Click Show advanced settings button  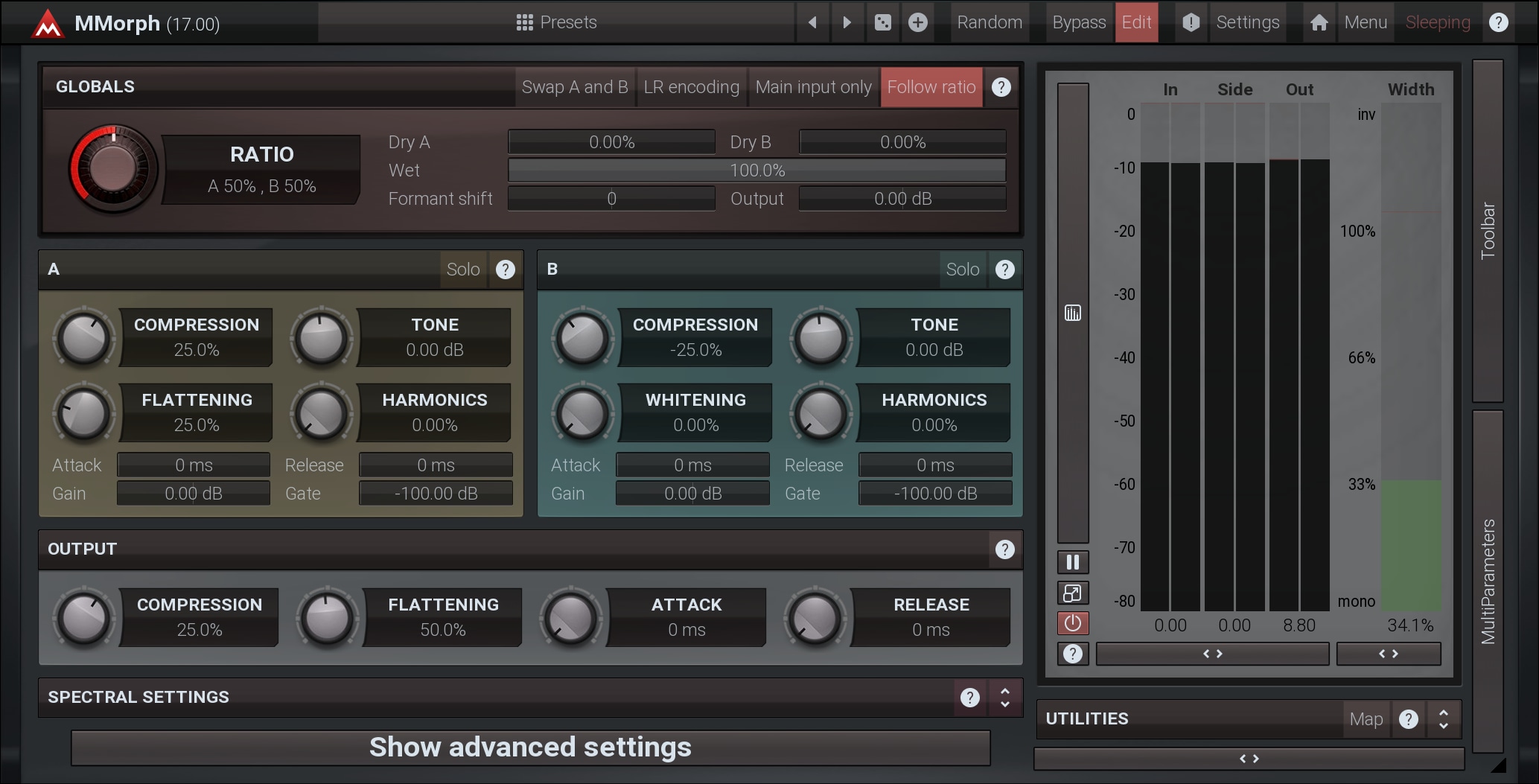click(530, 748)
